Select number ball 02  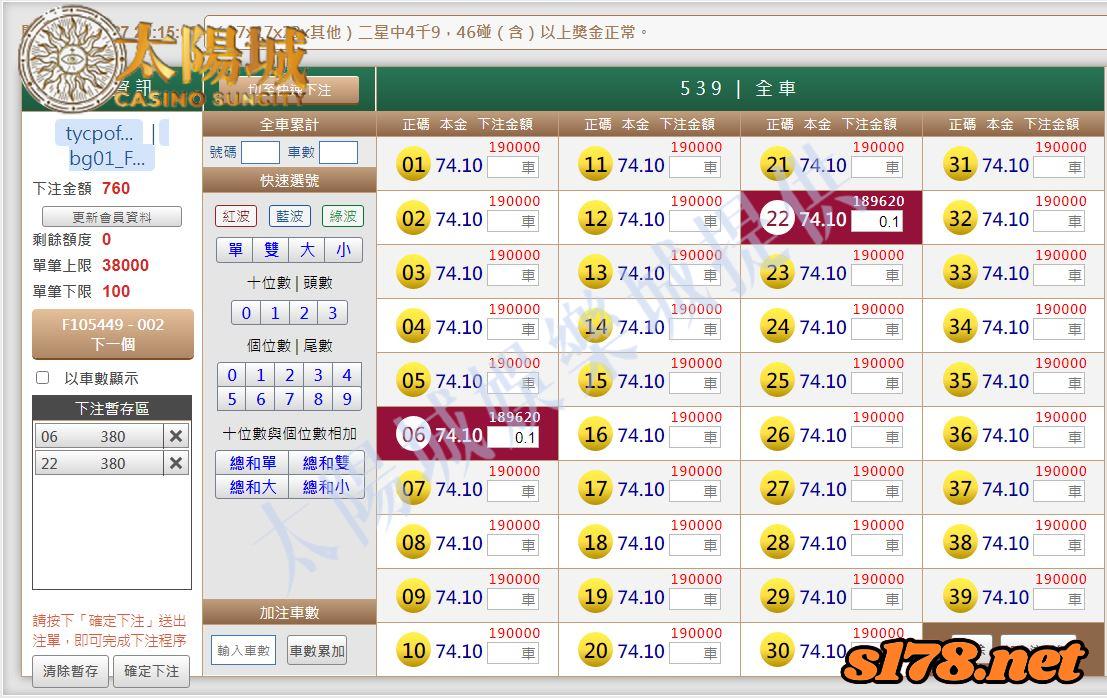tap(414, 219)
